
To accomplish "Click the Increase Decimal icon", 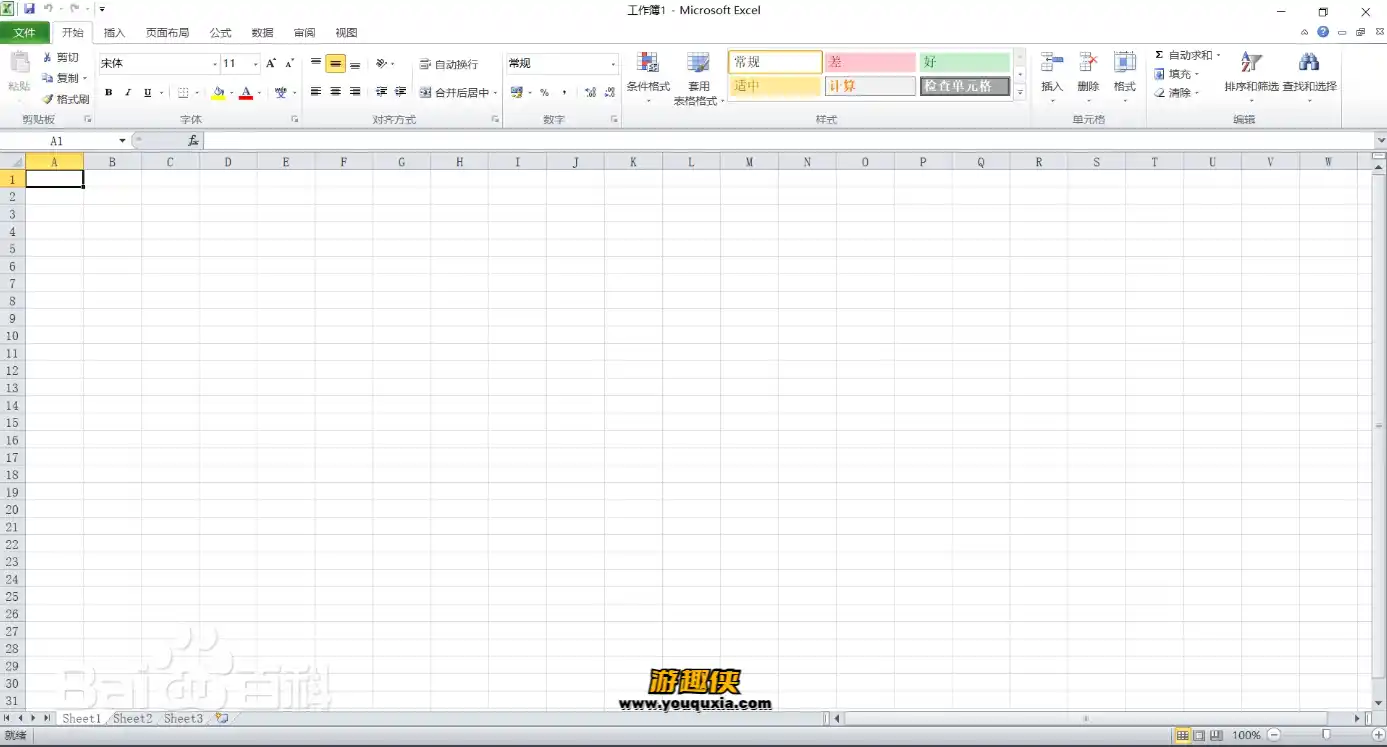I will pyautogui.click(x=590, y=92).
